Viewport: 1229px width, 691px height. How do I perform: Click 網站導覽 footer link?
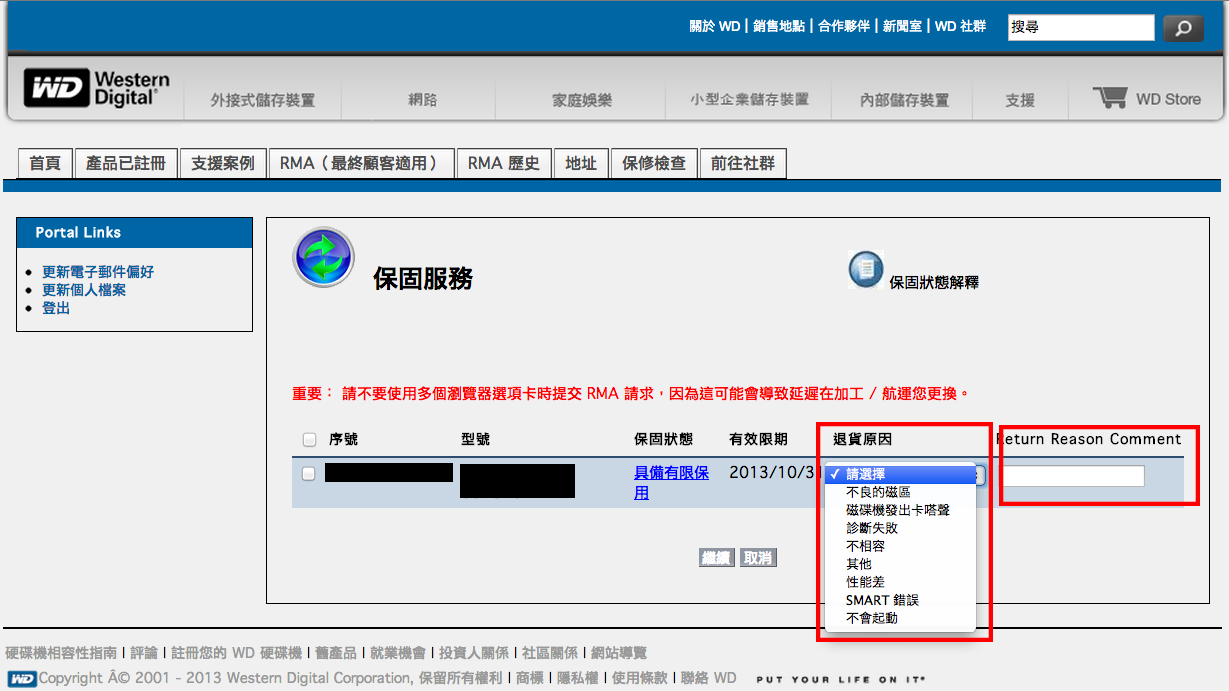click(619, 652)
